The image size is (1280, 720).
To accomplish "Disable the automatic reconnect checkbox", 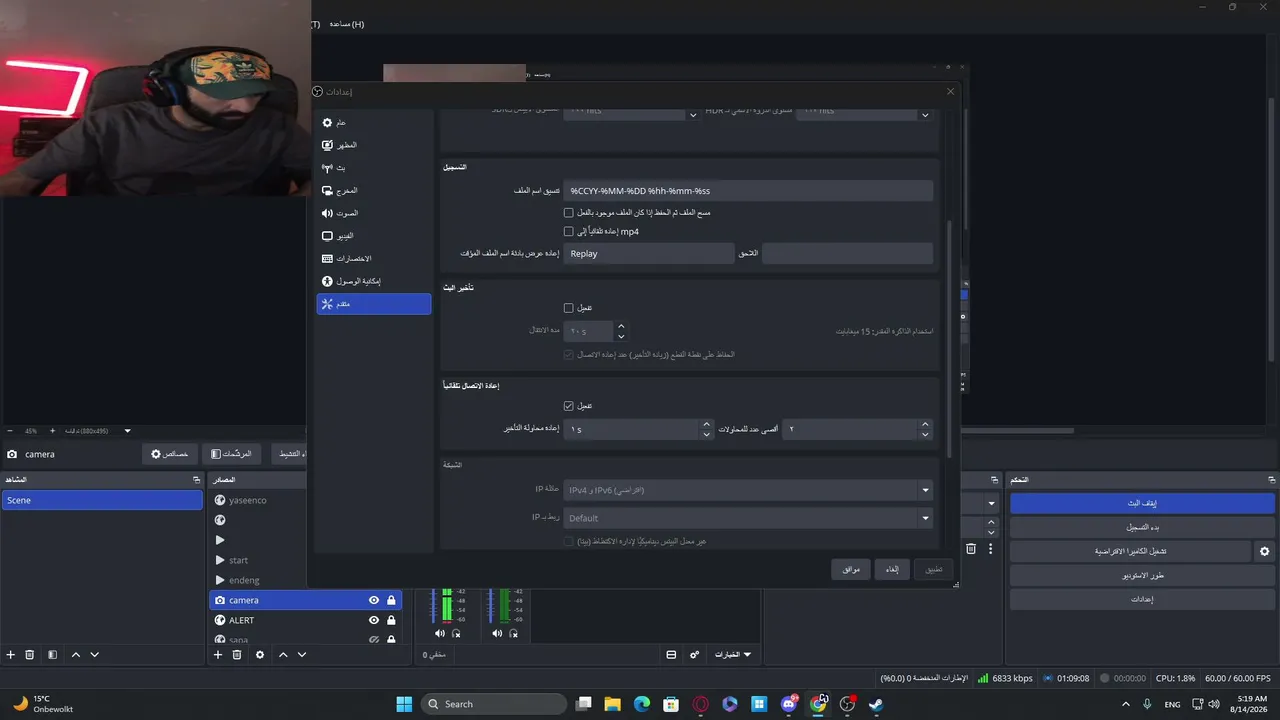I will tap(569, 406).
